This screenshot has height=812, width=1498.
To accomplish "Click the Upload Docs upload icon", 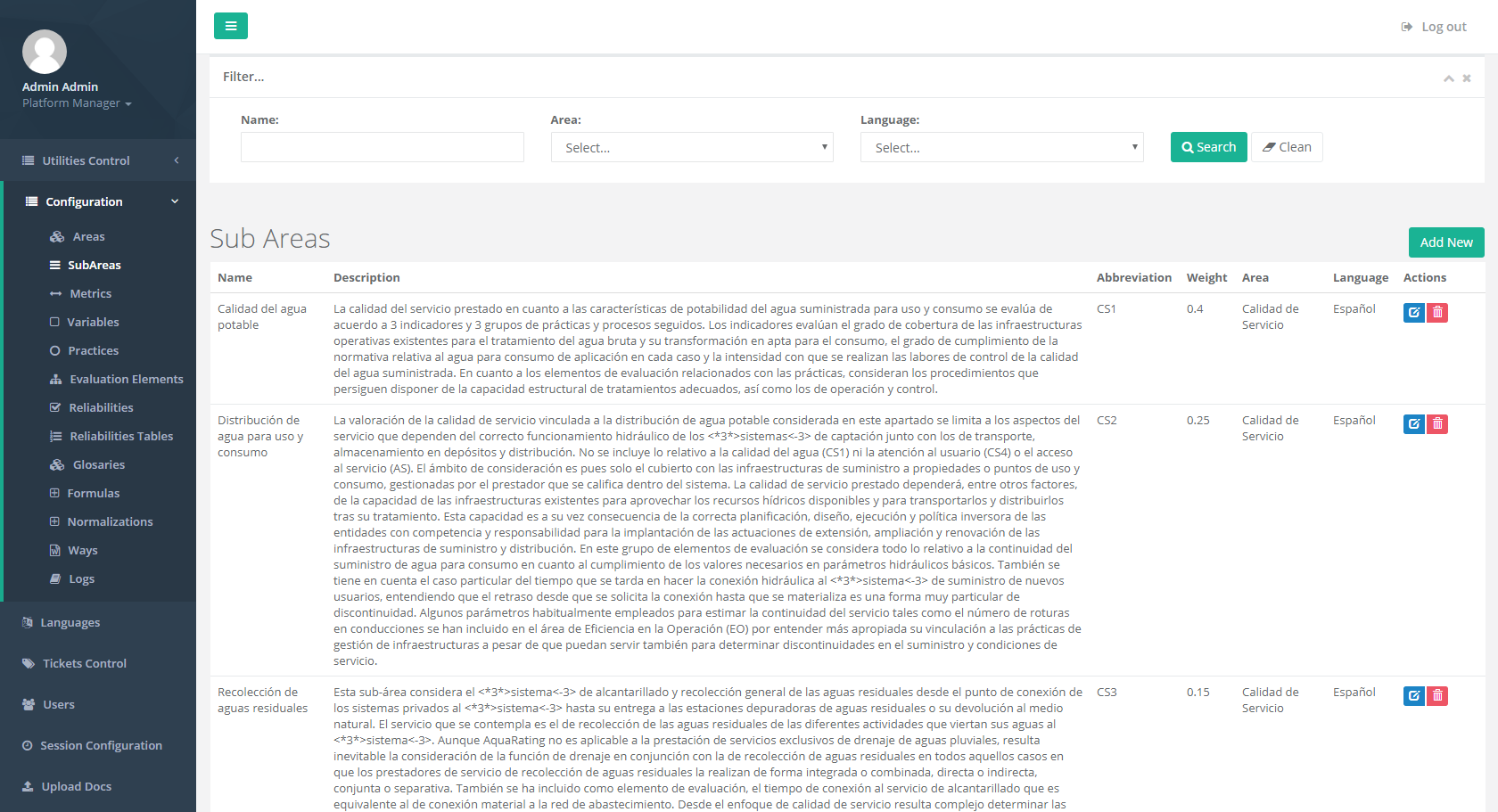I will (x=28, y=786).
